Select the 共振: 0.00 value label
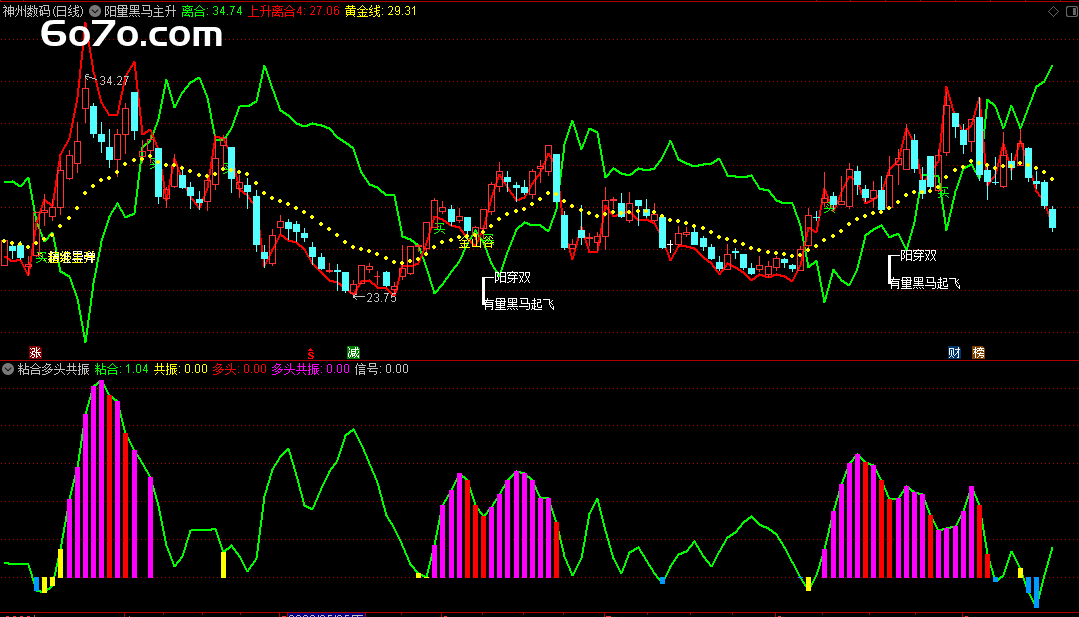 click(x=181, y=369)
